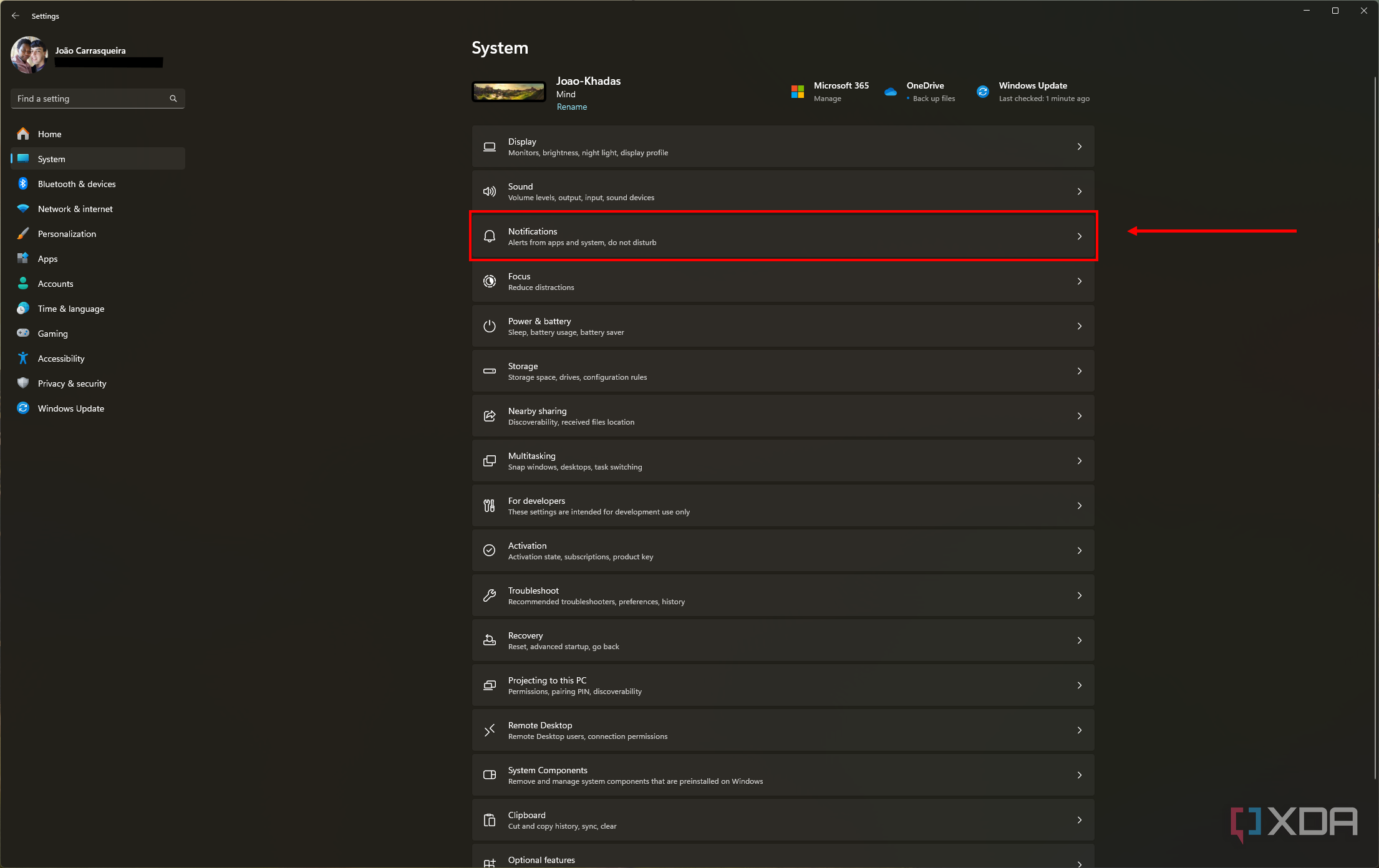Click the Troubleshoot wrench icon
The height and width of the screenshot is (868, 1379).
(490, 596)
